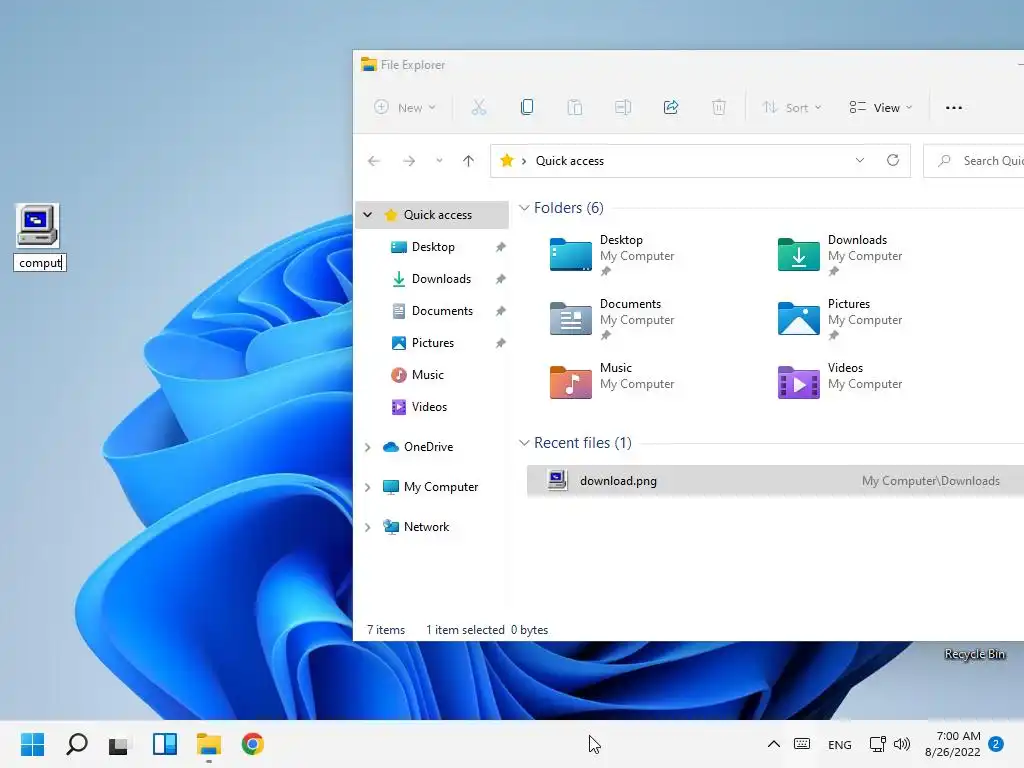Open the volume speaker tray icon
This screenshot has height=768, width=1024.
[902, 744]
